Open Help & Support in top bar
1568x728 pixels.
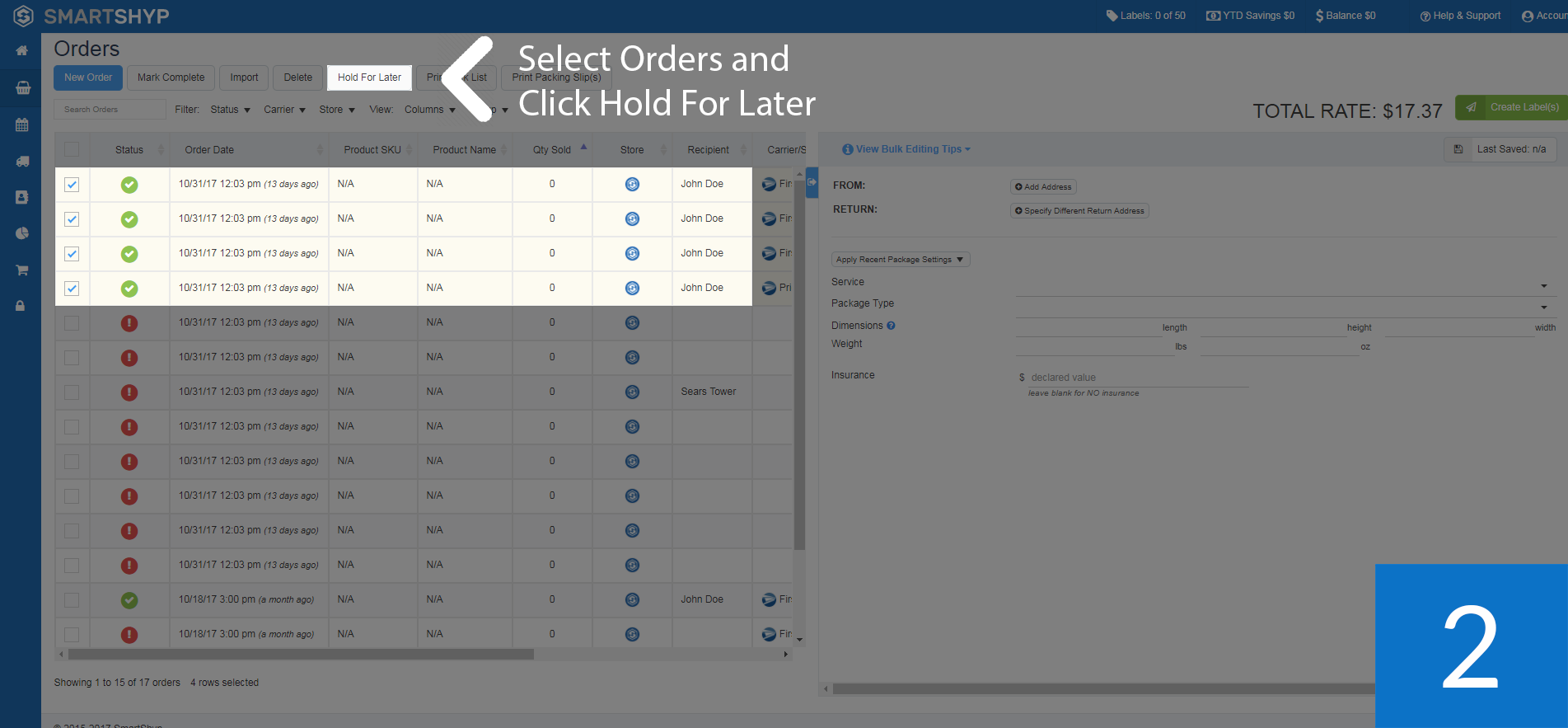pos(1461,16)
